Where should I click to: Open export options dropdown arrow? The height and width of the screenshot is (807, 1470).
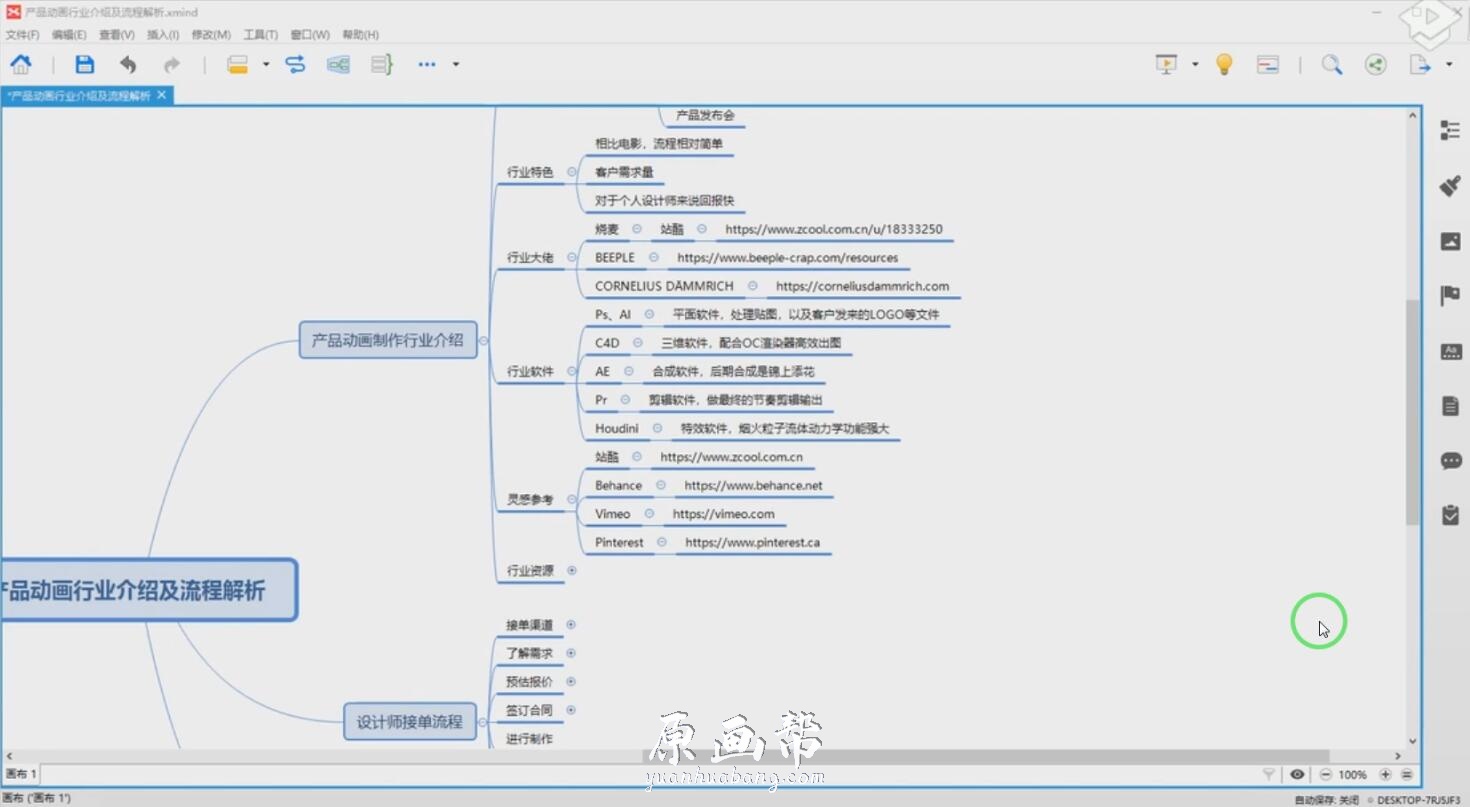[x=1449, y=64]
